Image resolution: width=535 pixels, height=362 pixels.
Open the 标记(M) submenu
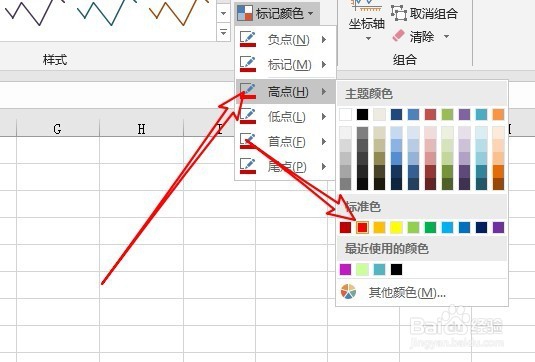coord(285,64)
